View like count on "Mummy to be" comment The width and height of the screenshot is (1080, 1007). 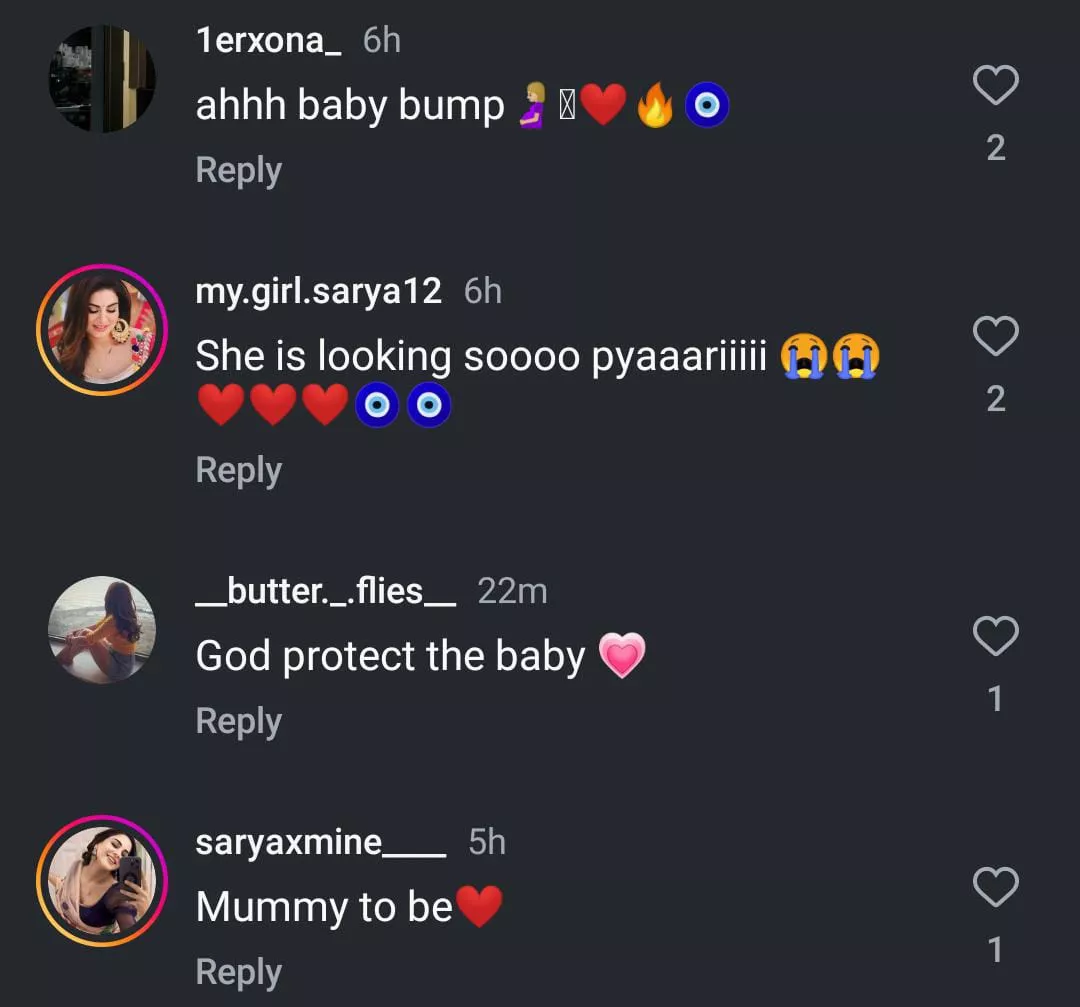click(995, 949)
